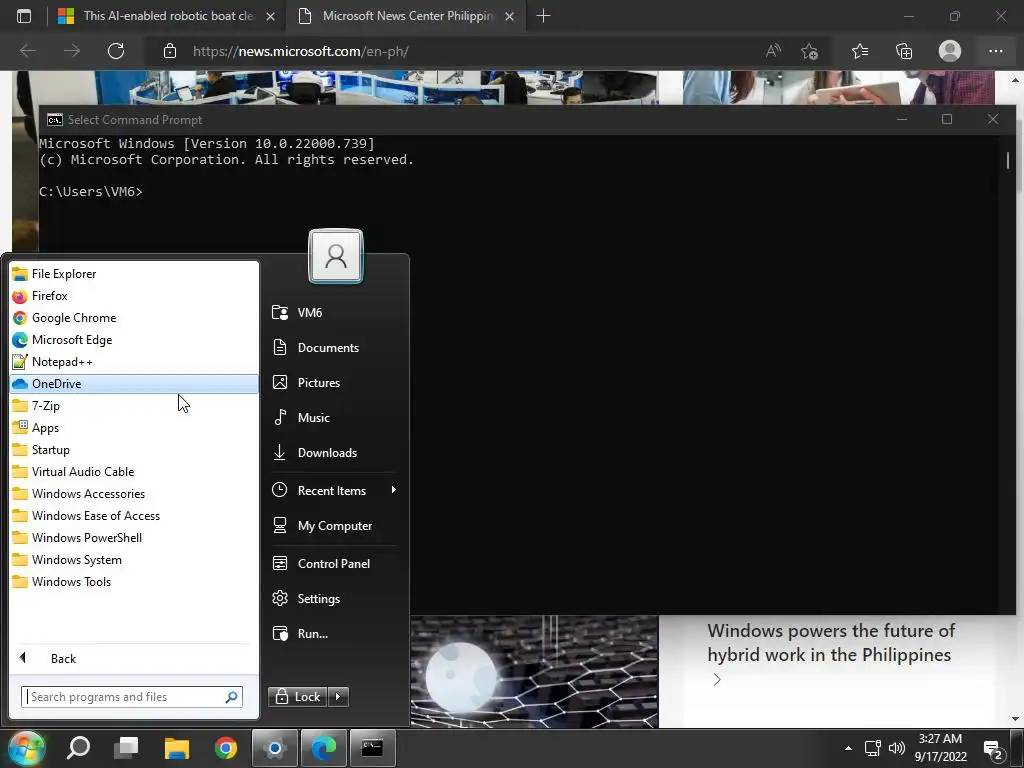
Task: Click Edge forward navigation arrow
Action: point(72,51)
